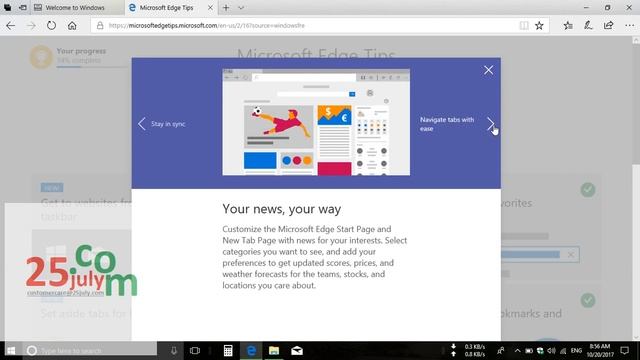Screen dimensions: 640x360
Task: Open Add notes pen tool
Action: point(588,26)
